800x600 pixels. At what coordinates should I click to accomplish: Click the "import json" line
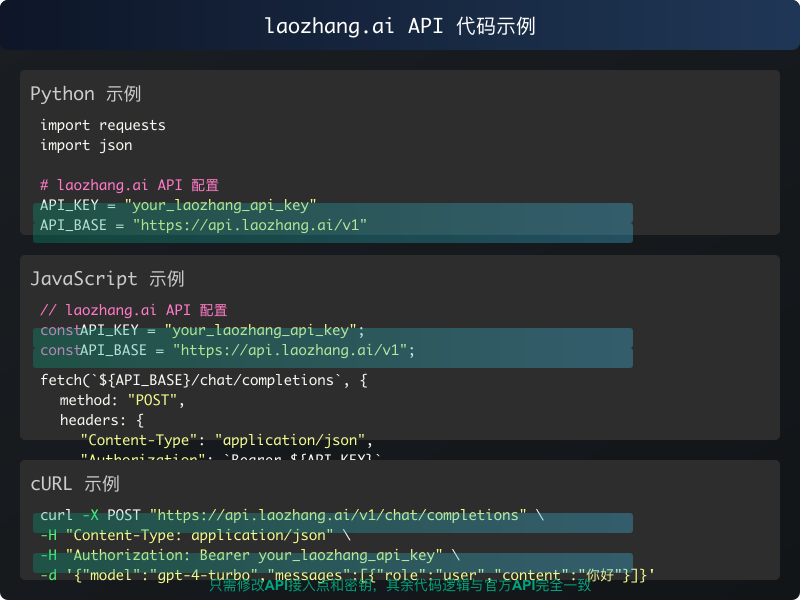pos(86,145)
